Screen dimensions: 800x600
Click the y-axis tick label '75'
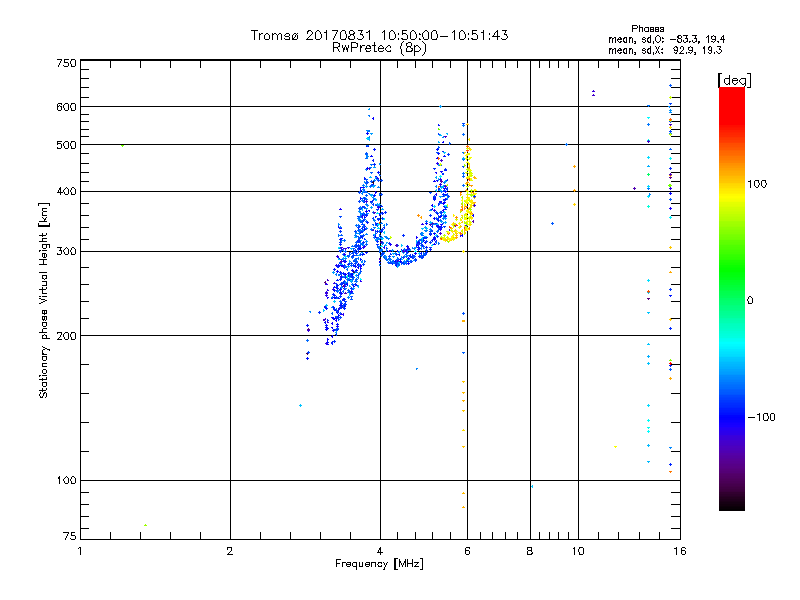coord(69,536)
